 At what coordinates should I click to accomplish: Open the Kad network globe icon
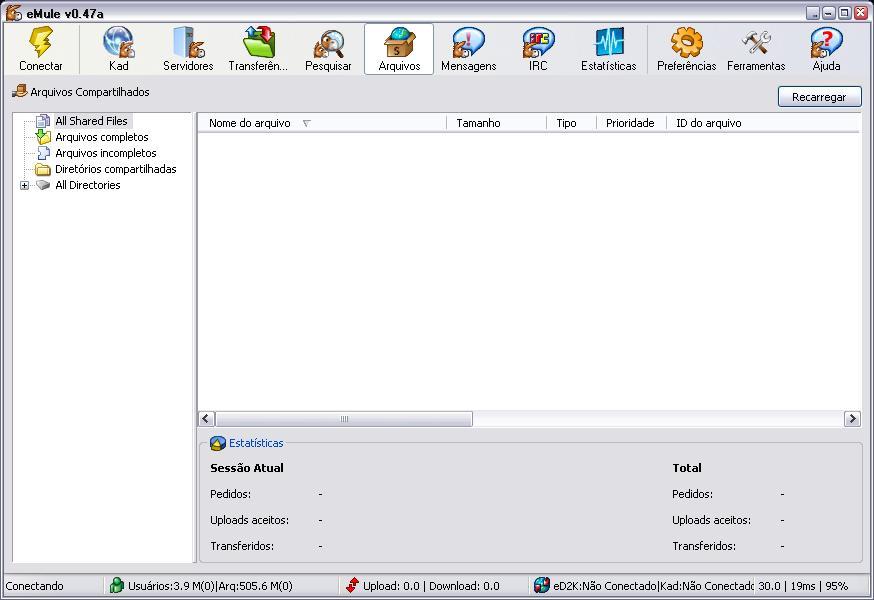pos(119,42)
